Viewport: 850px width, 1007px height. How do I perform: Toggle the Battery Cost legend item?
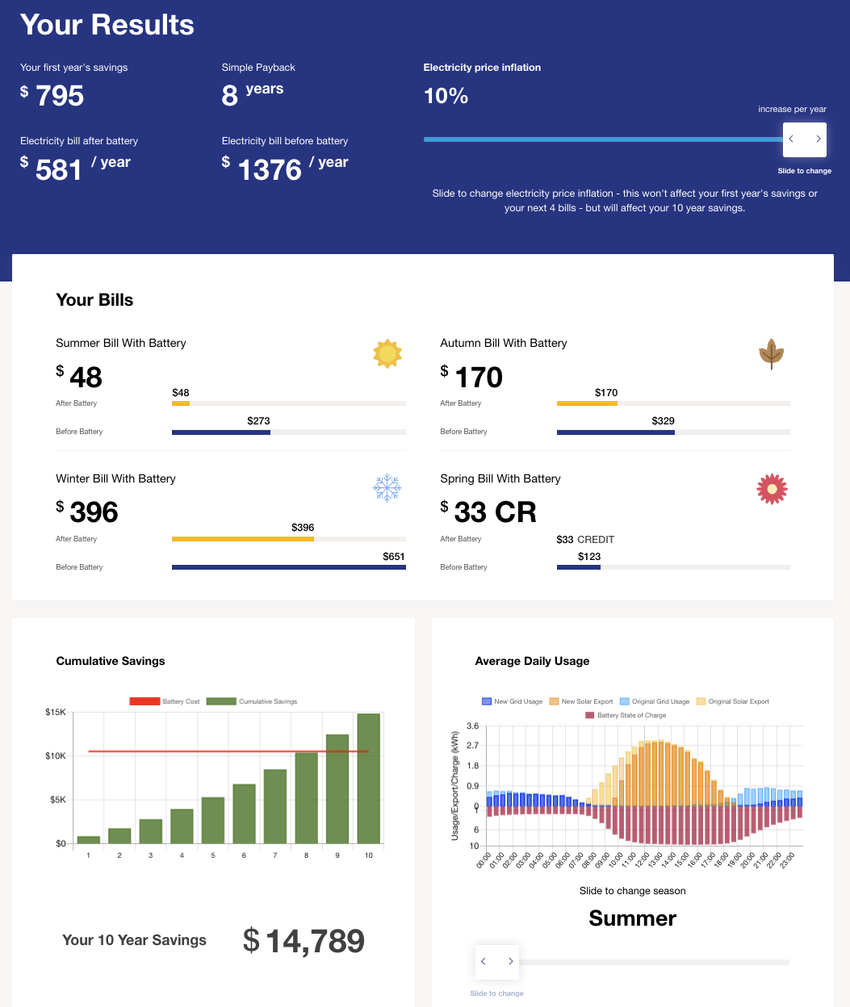164,702
